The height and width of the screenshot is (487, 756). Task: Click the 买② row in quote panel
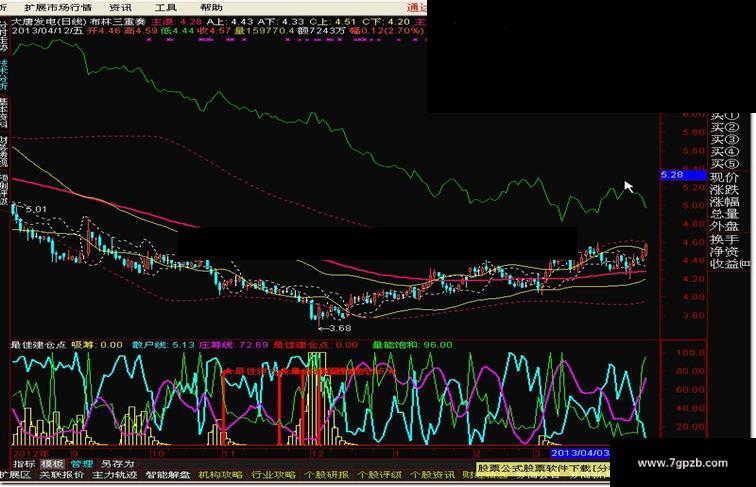pyautogui.click(x=725, y=128)
